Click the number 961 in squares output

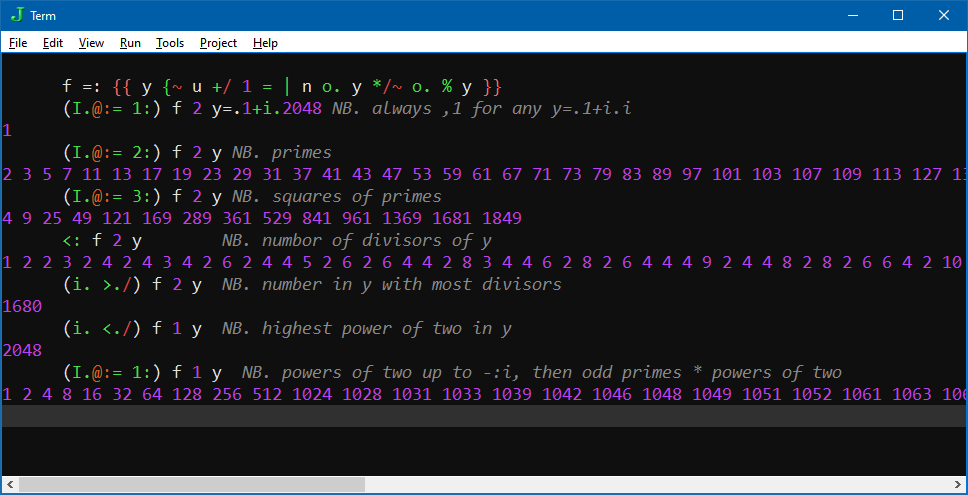pyautogui.click(x=357, y=218)
